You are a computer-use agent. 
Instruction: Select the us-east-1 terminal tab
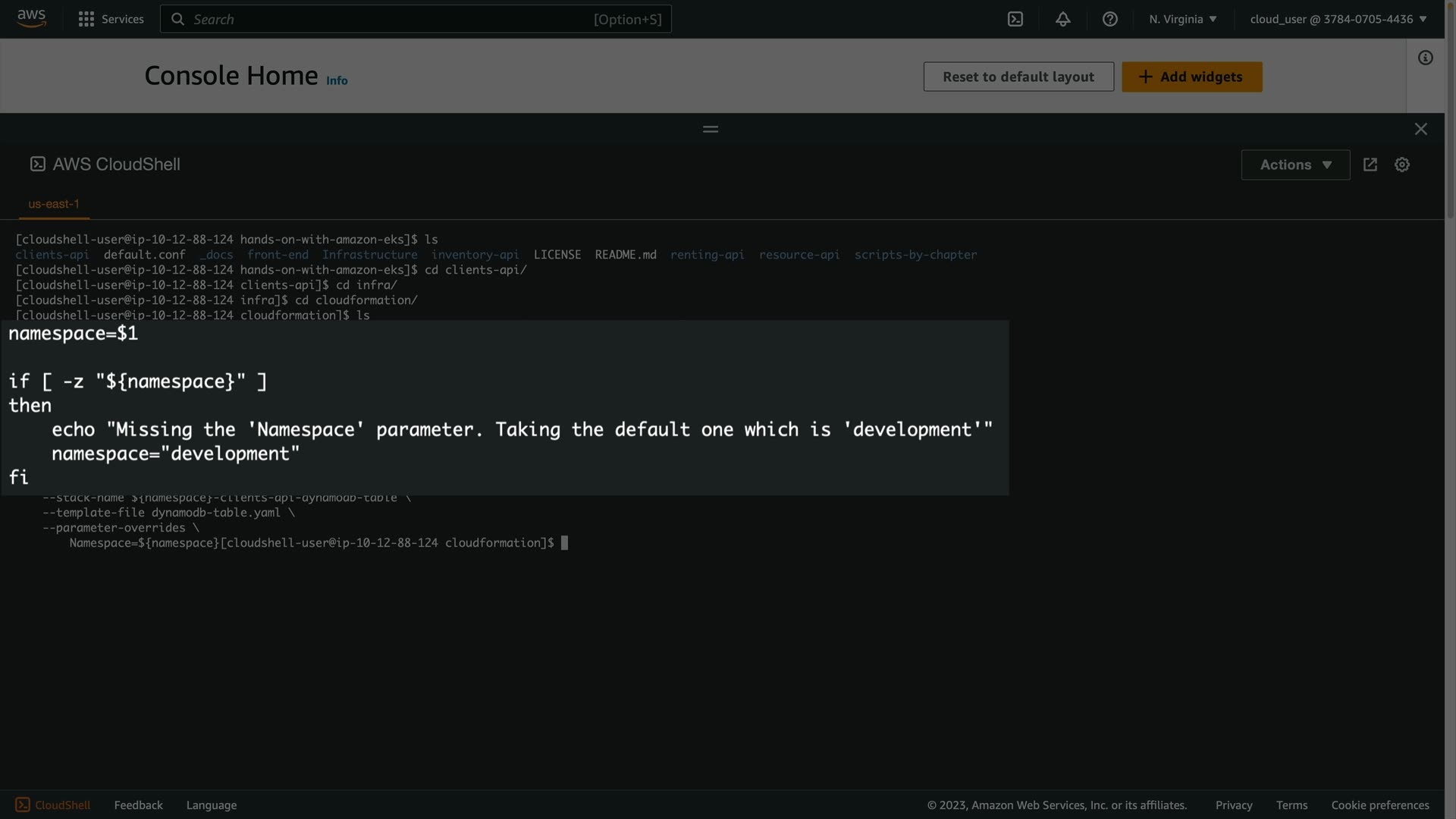click(54, 204)
